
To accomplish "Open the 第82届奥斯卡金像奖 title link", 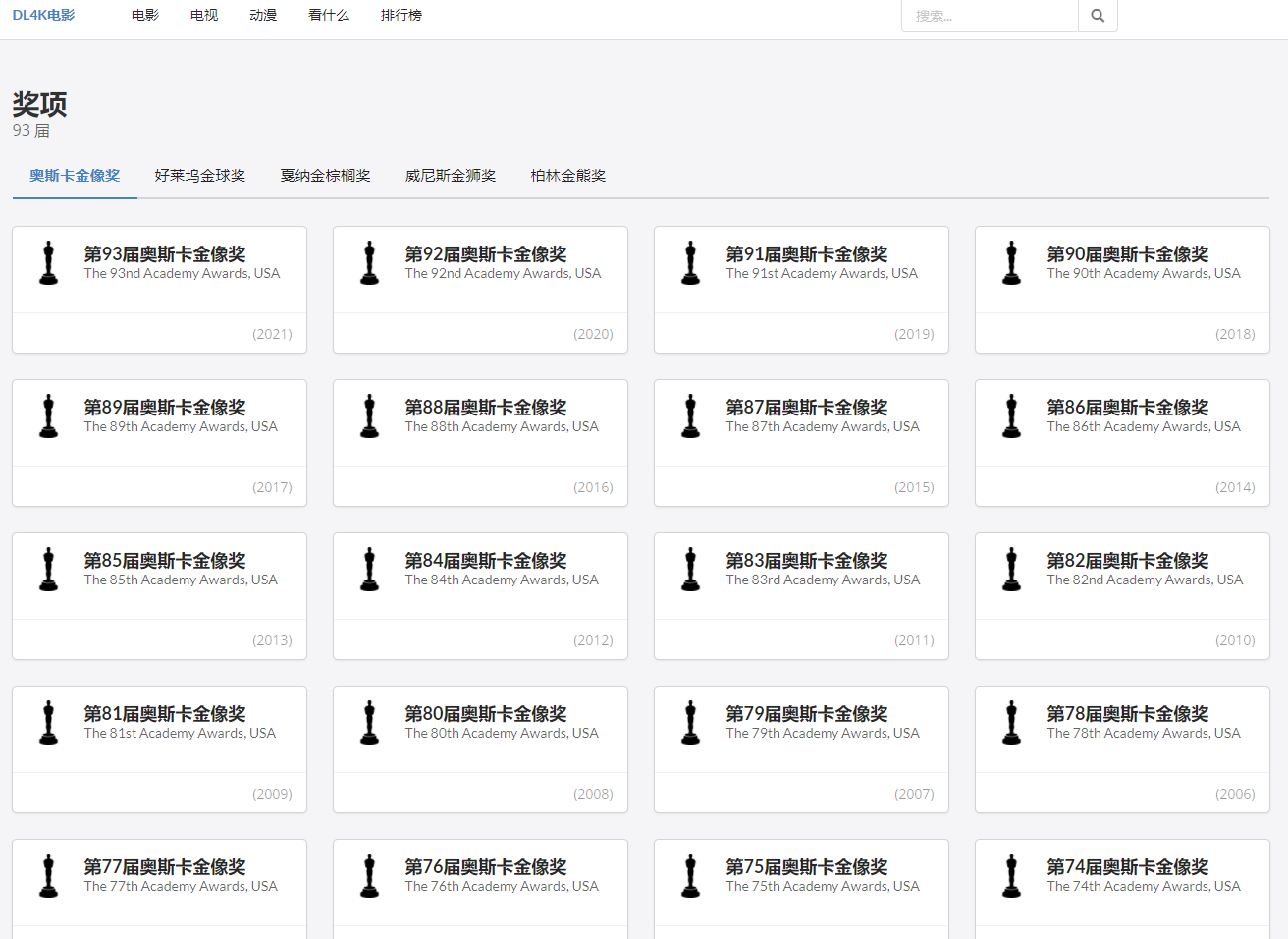I will pos(1128,560).
